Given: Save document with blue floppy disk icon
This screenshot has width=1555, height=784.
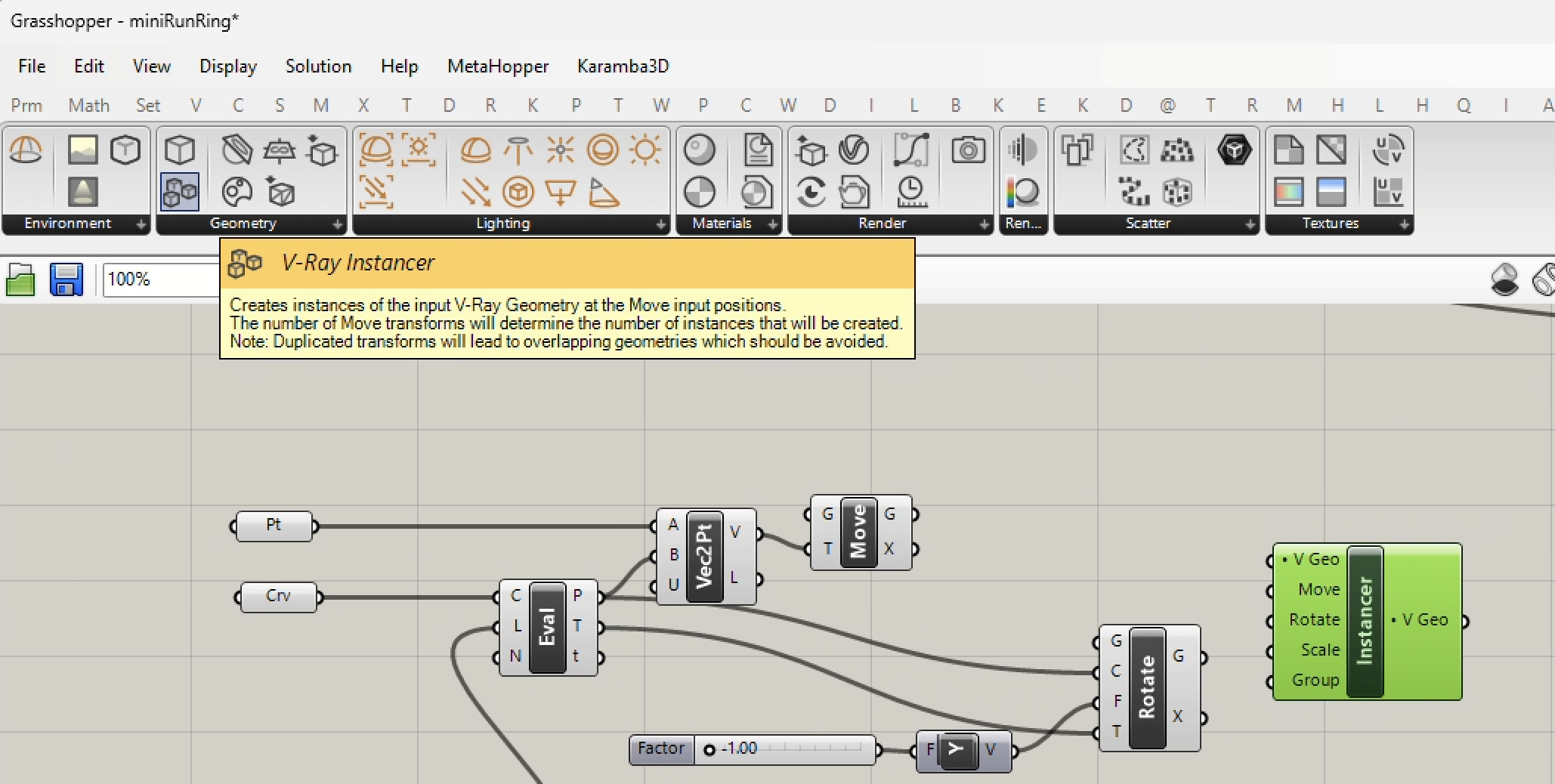Looking at the screenshot, I should (x=66, y=279).
